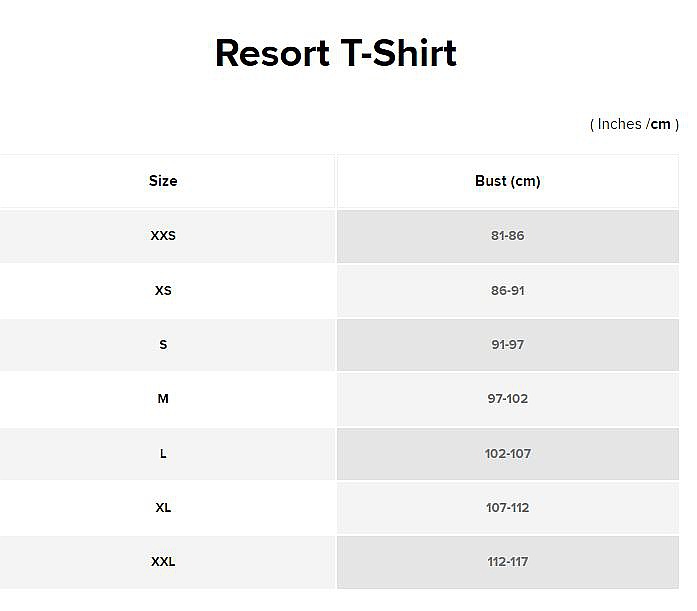Select the 107-112 bust measurement cell

point(508,507)
